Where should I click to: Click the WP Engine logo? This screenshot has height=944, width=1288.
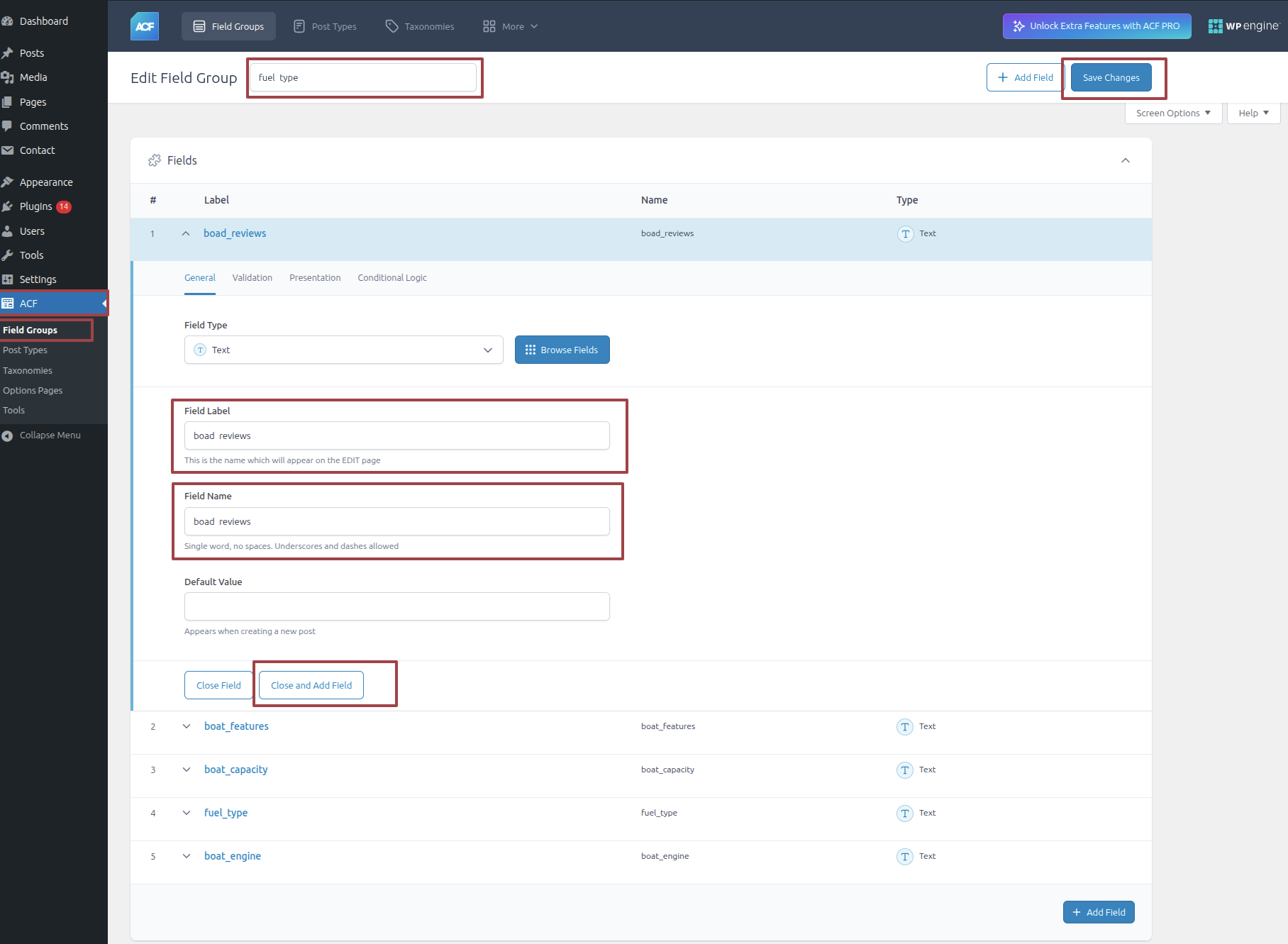tap(1243, 26)
